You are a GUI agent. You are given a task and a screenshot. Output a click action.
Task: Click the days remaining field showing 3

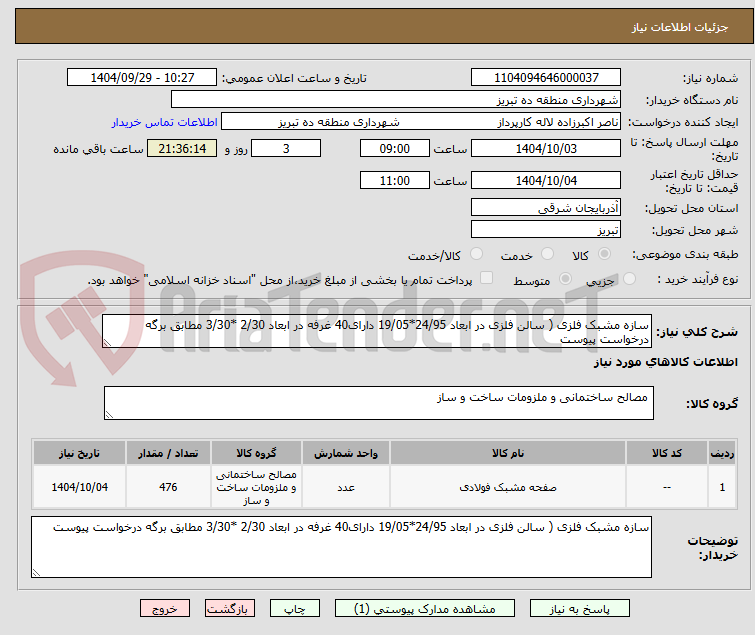(286, 148)
